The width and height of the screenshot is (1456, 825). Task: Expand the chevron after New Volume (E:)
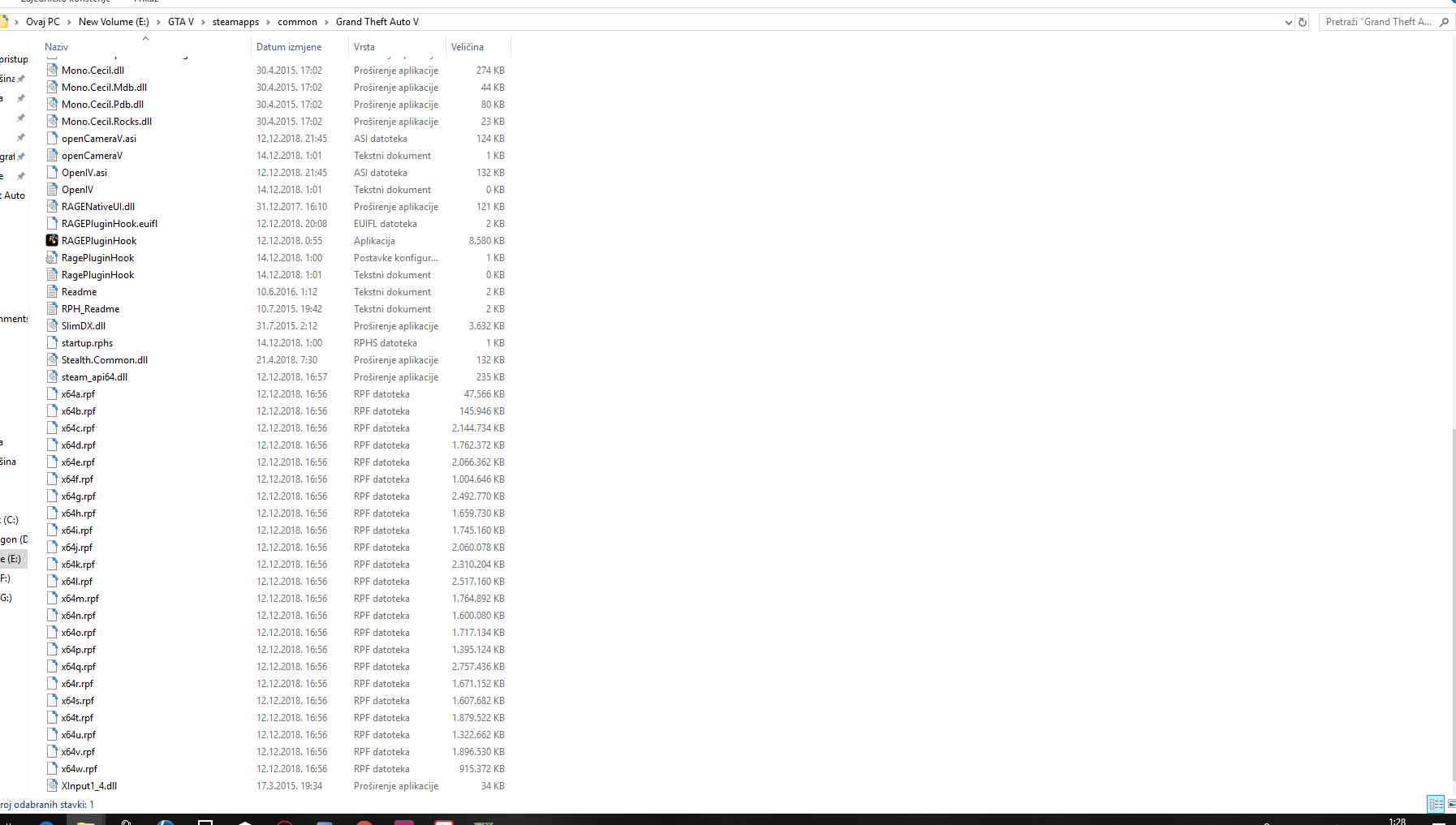158,22
